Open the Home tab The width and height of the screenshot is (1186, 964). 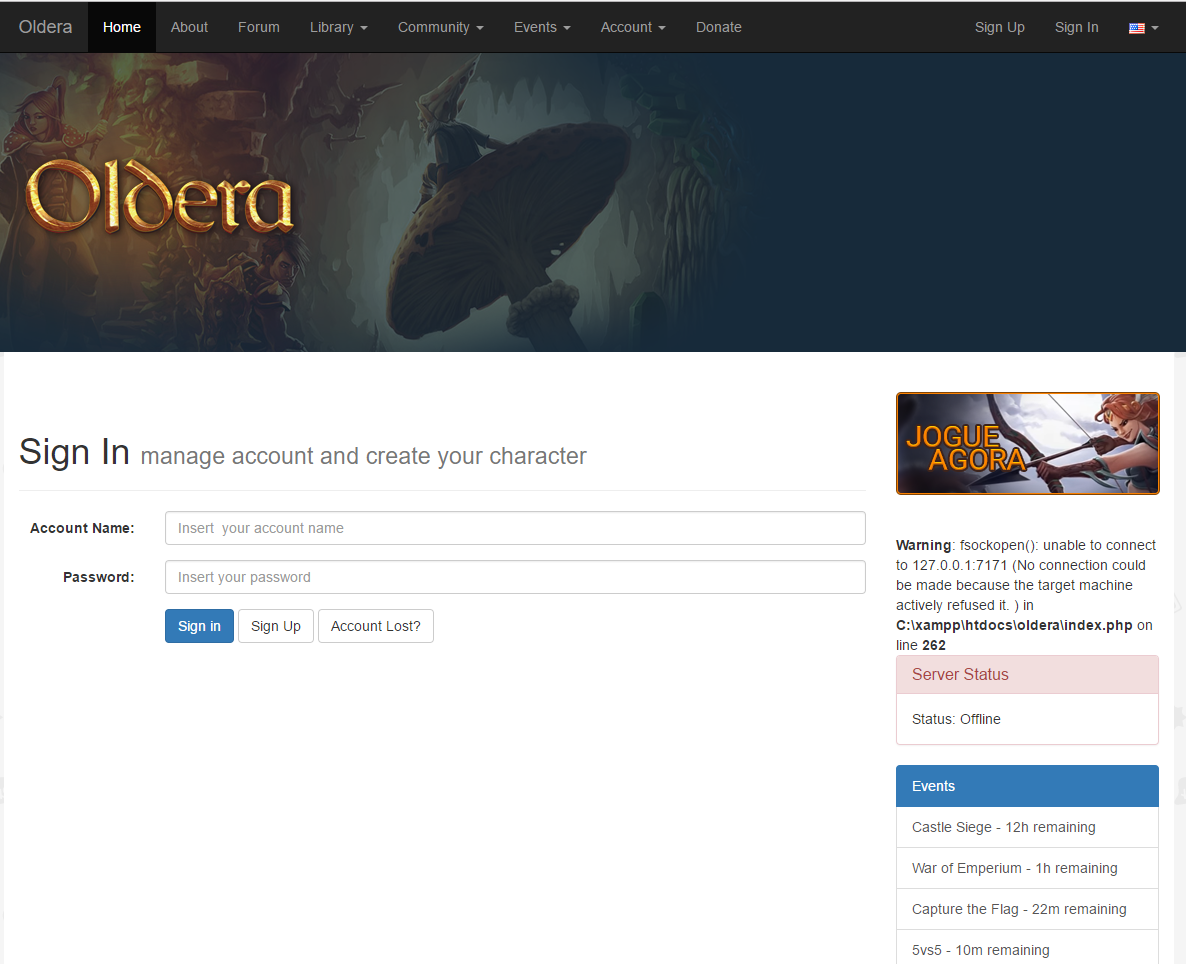point(122,27)
